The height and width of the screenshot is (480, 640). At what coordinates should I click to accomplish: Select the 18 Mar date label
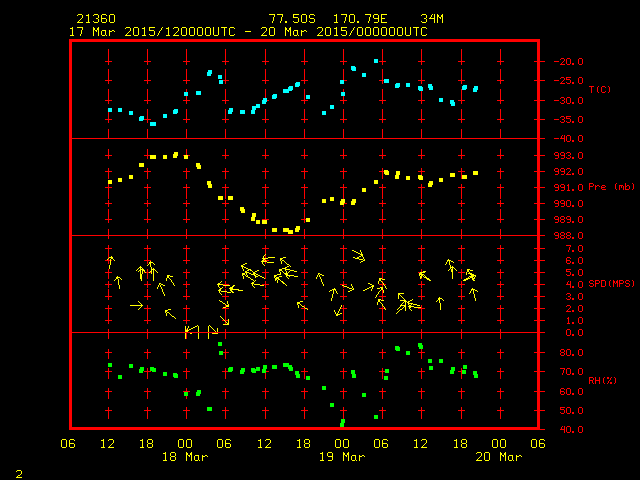pyautogui.click(x=186, y=457)
